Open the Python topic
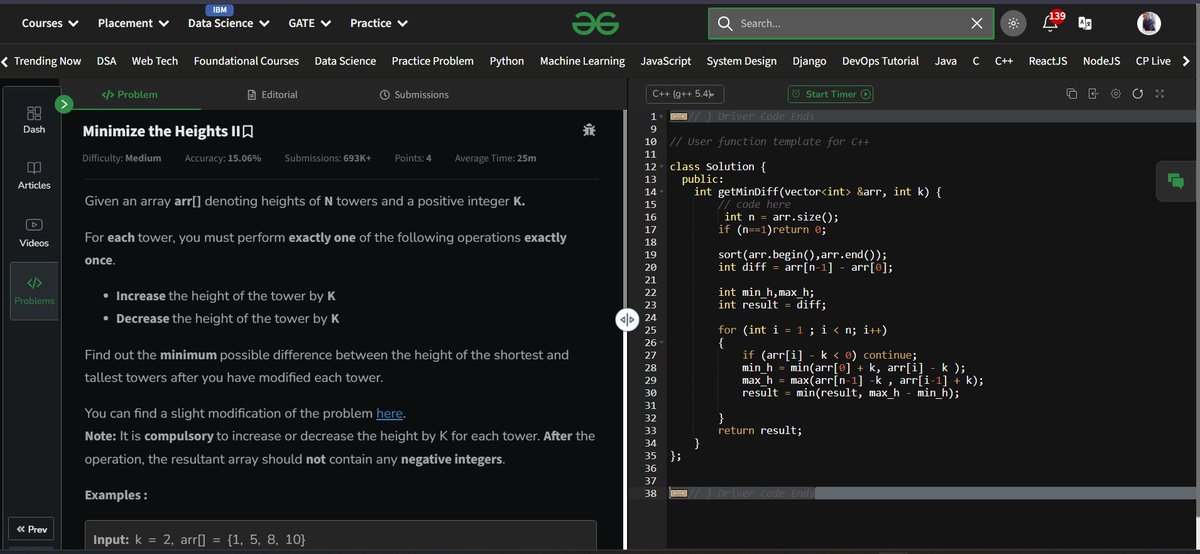Viewport: 1200px width, 554px height. coord(507,61)
